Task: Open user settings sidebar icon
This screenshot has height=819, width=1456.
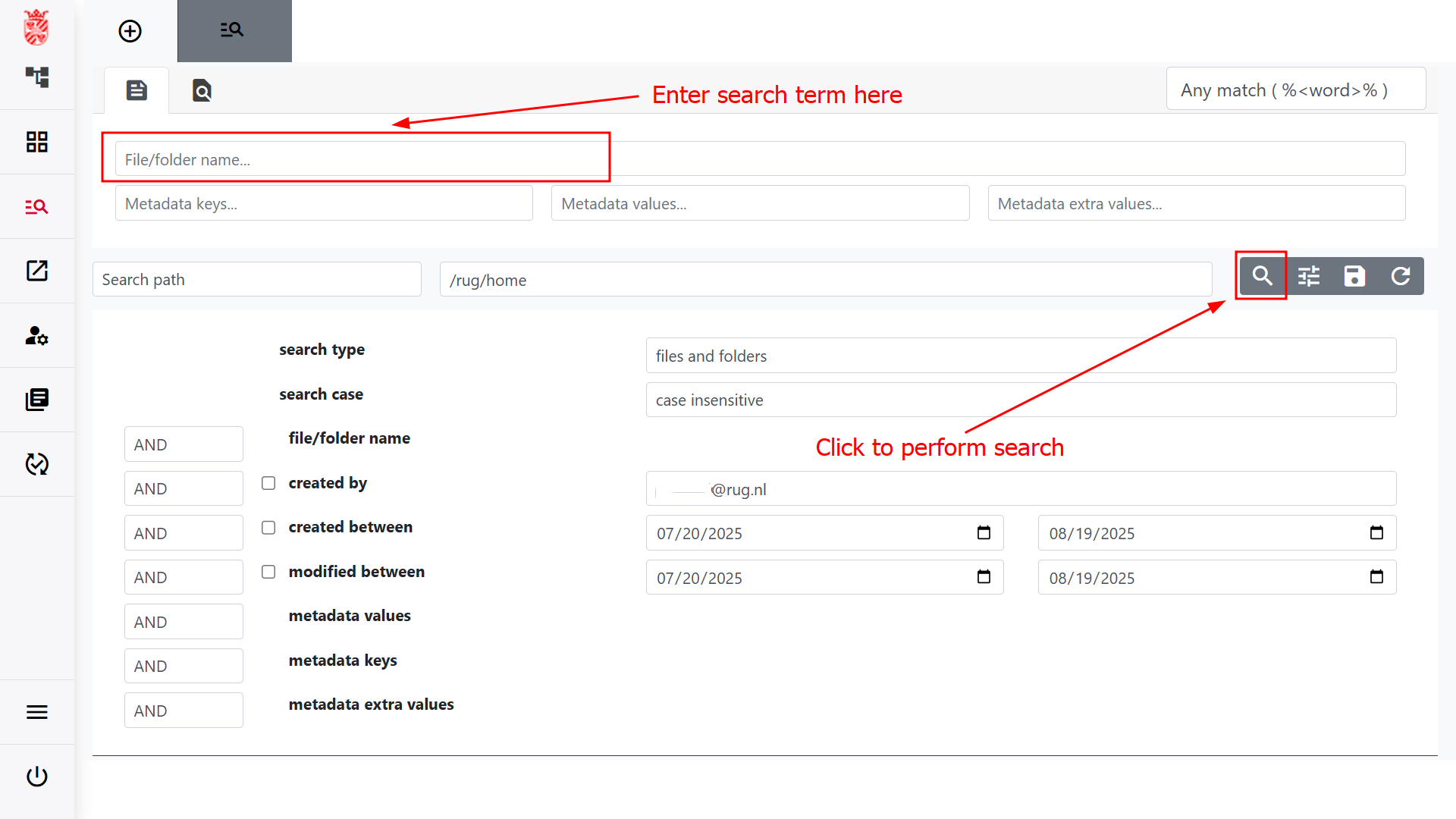Action: coord(37,335)
